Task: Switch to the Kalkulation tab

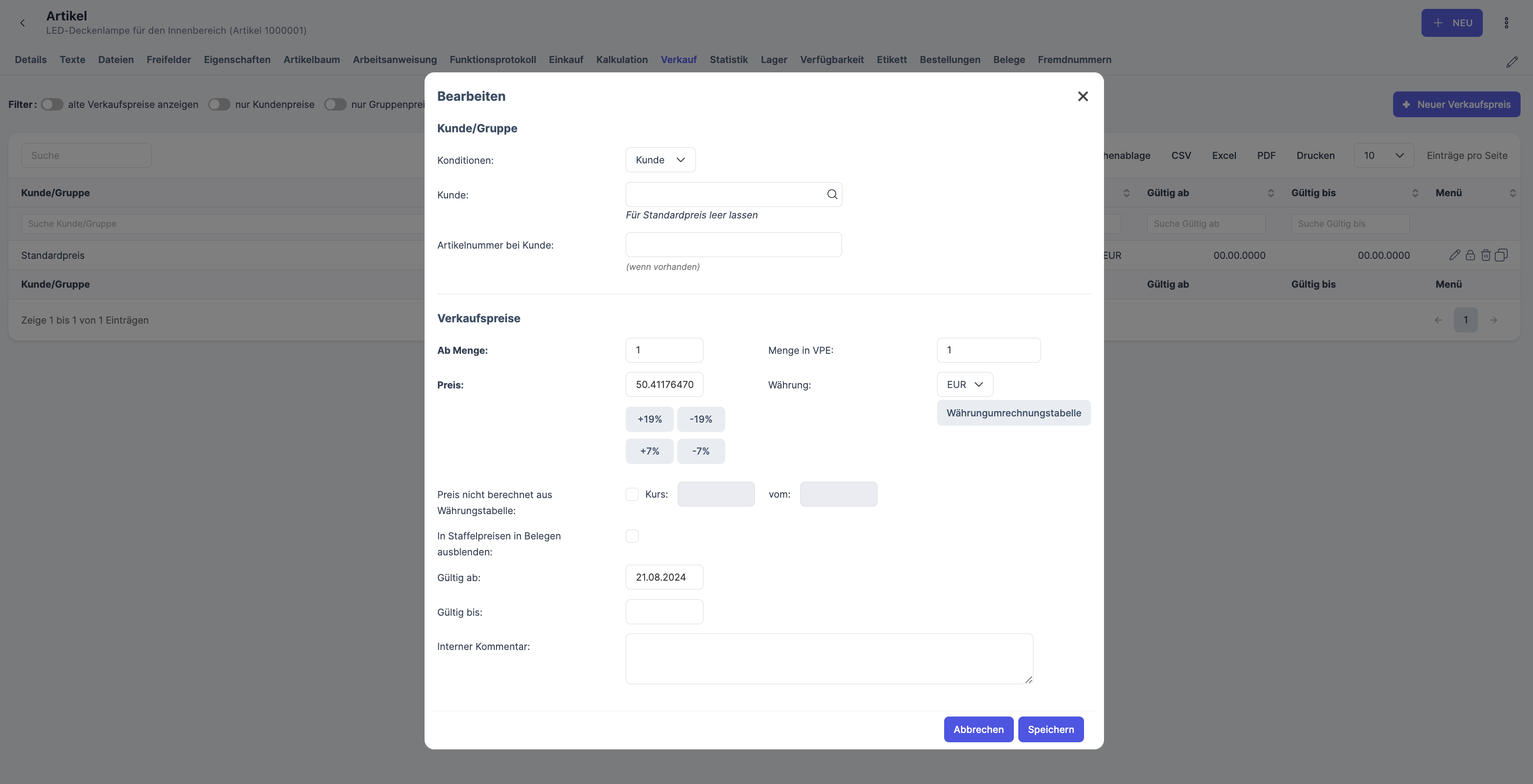Action: tap(621, 59)
